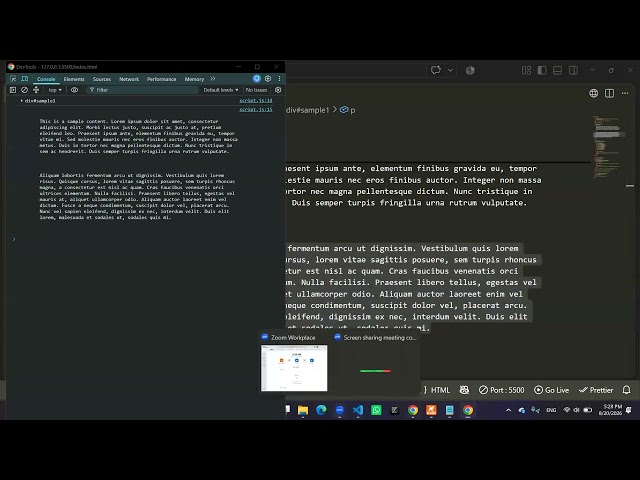Select the Zoom Workplace window thumbnail
This screenshot has height=480, width=640.
[x=294, y=368]
